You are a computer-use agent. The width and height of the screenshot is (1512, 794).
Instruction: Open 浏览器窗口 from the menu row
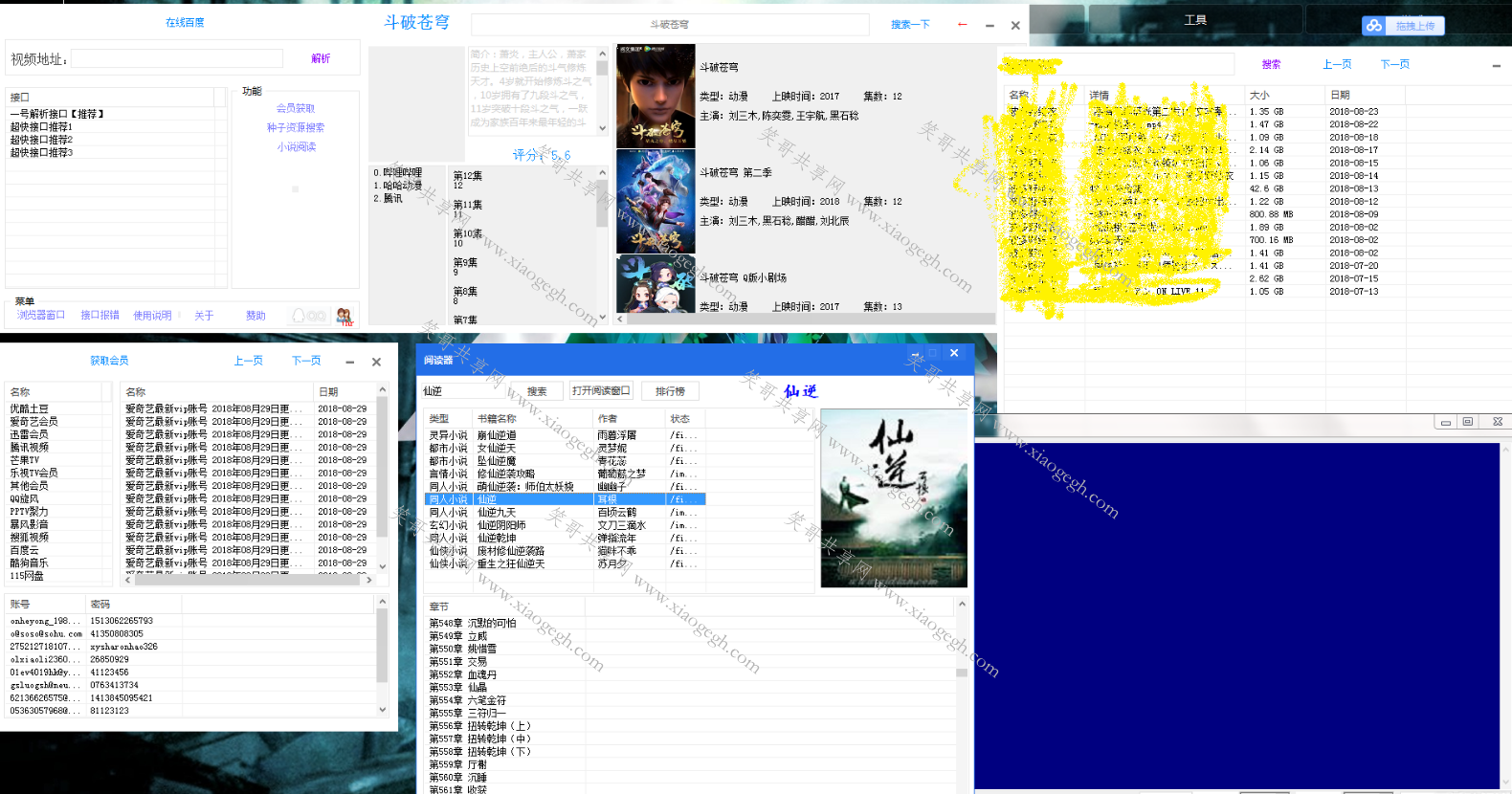[x=41, y=315]
